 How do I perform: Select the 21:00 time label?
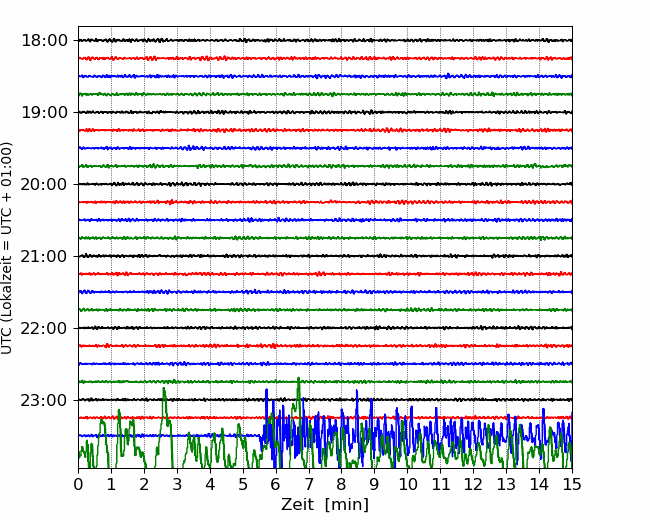pos(44,256)
